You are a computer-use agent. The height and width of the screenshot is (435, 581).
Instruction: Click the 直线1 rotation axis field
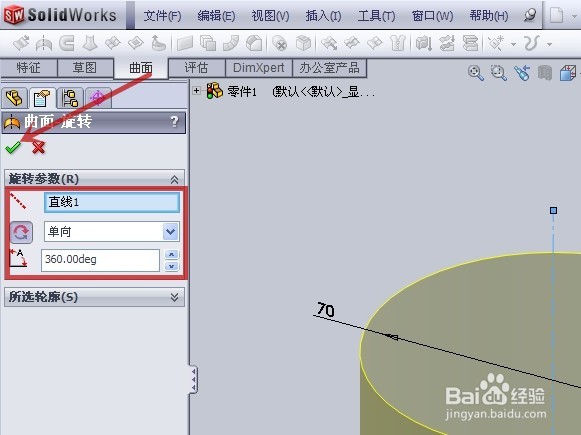[x=112, y=202]
